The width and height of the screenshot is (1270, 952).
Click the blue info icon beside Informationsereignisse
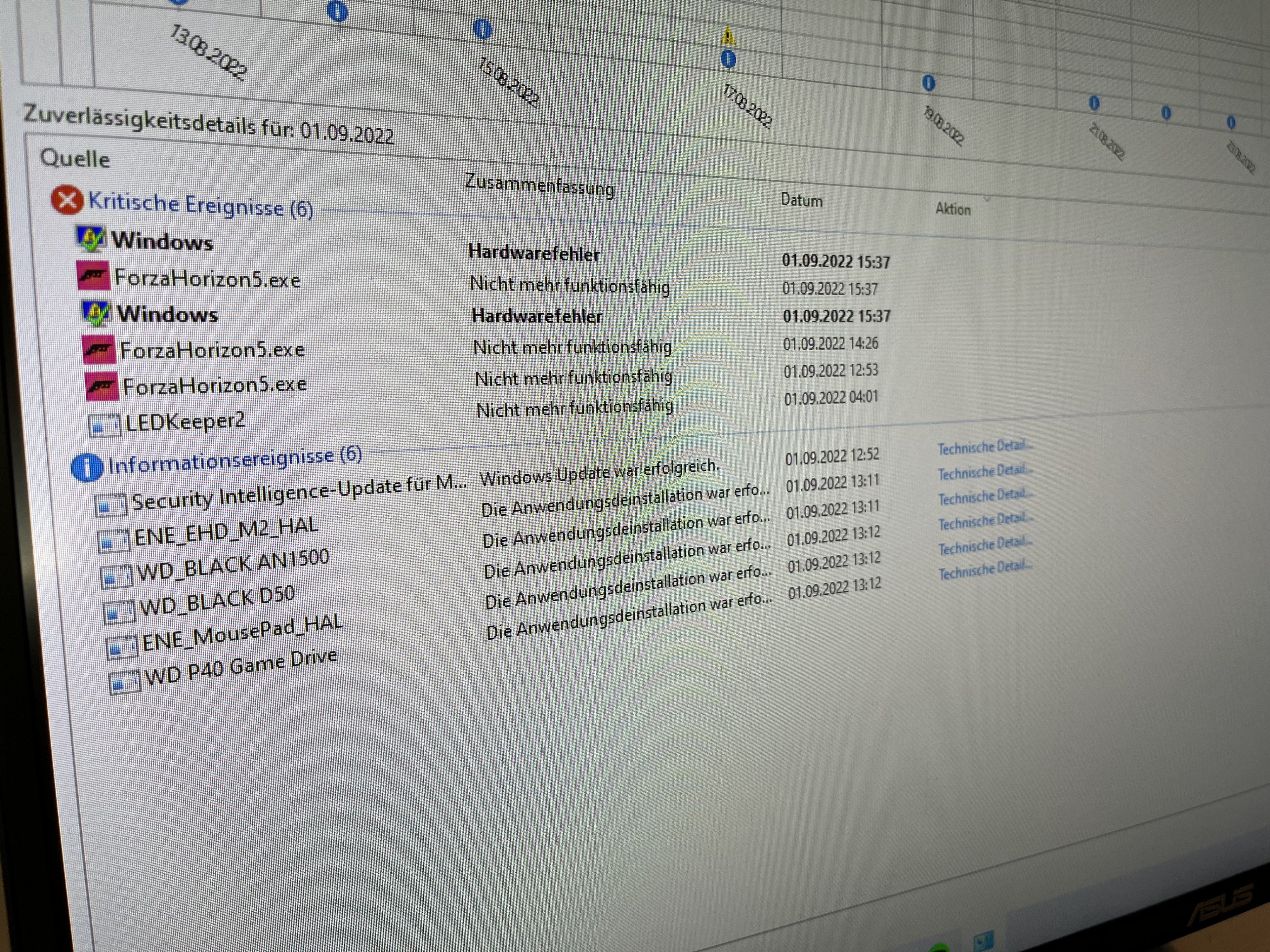coord(87,467)
